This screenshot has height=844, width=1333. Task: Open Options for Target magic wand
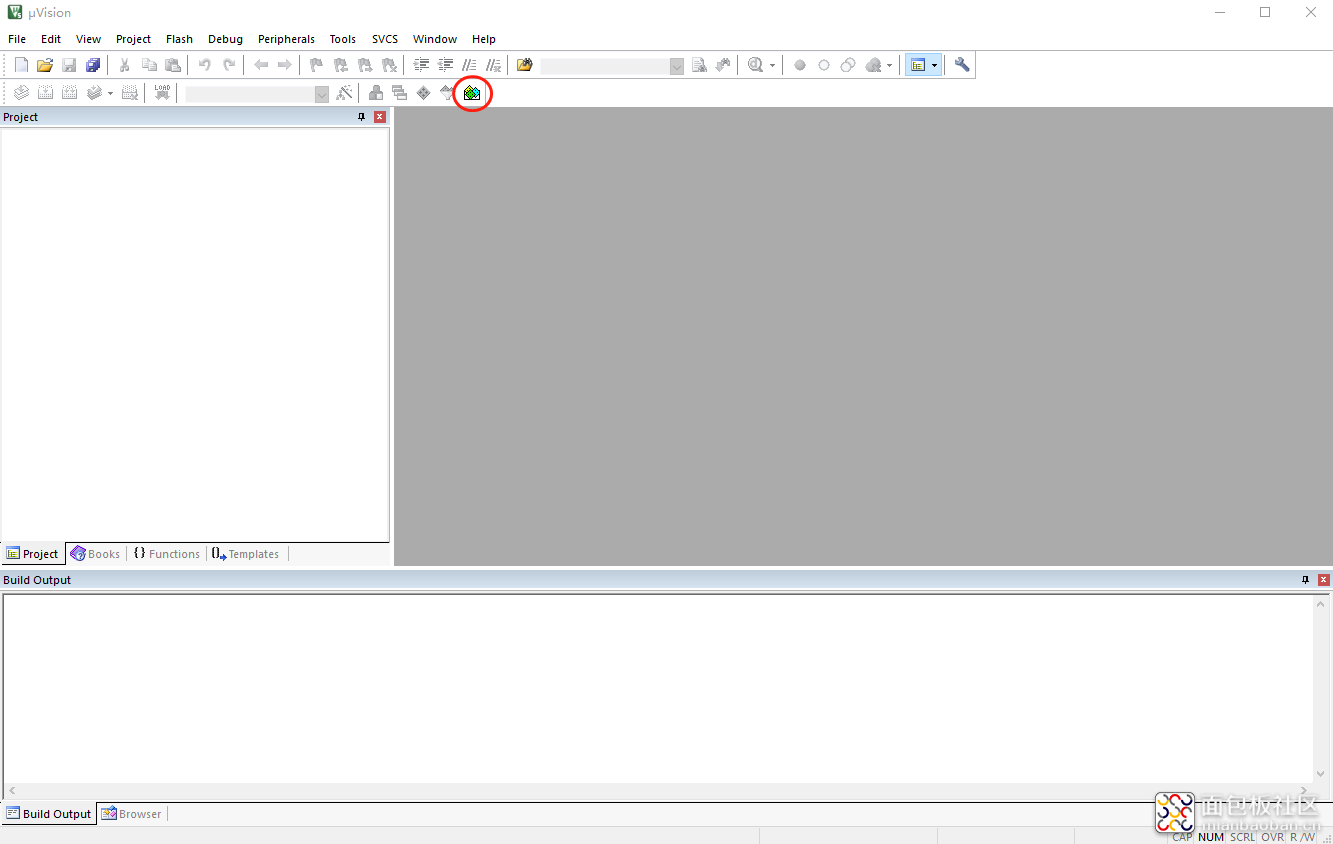tap(344, 93)
